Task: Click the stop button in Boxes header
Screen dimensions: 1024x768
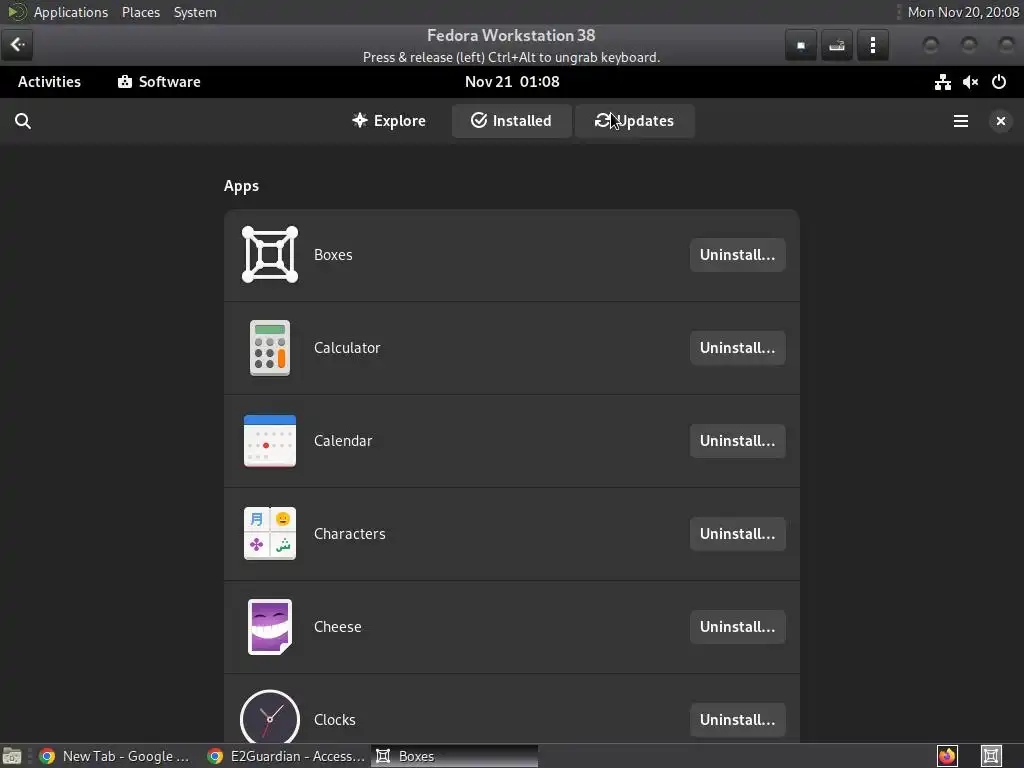Action: coord(801,45)
